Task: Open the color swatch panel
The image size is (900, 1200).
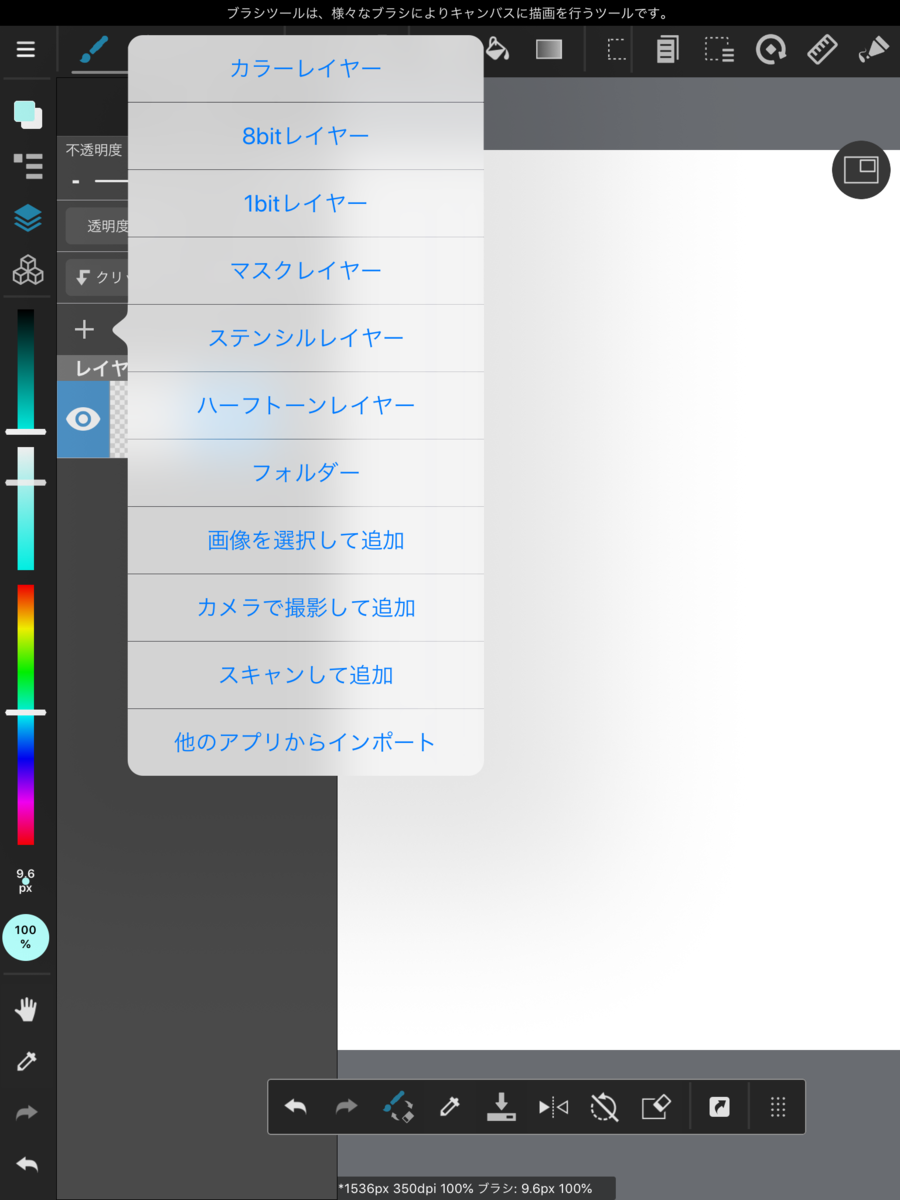Action: click(28, 114)
